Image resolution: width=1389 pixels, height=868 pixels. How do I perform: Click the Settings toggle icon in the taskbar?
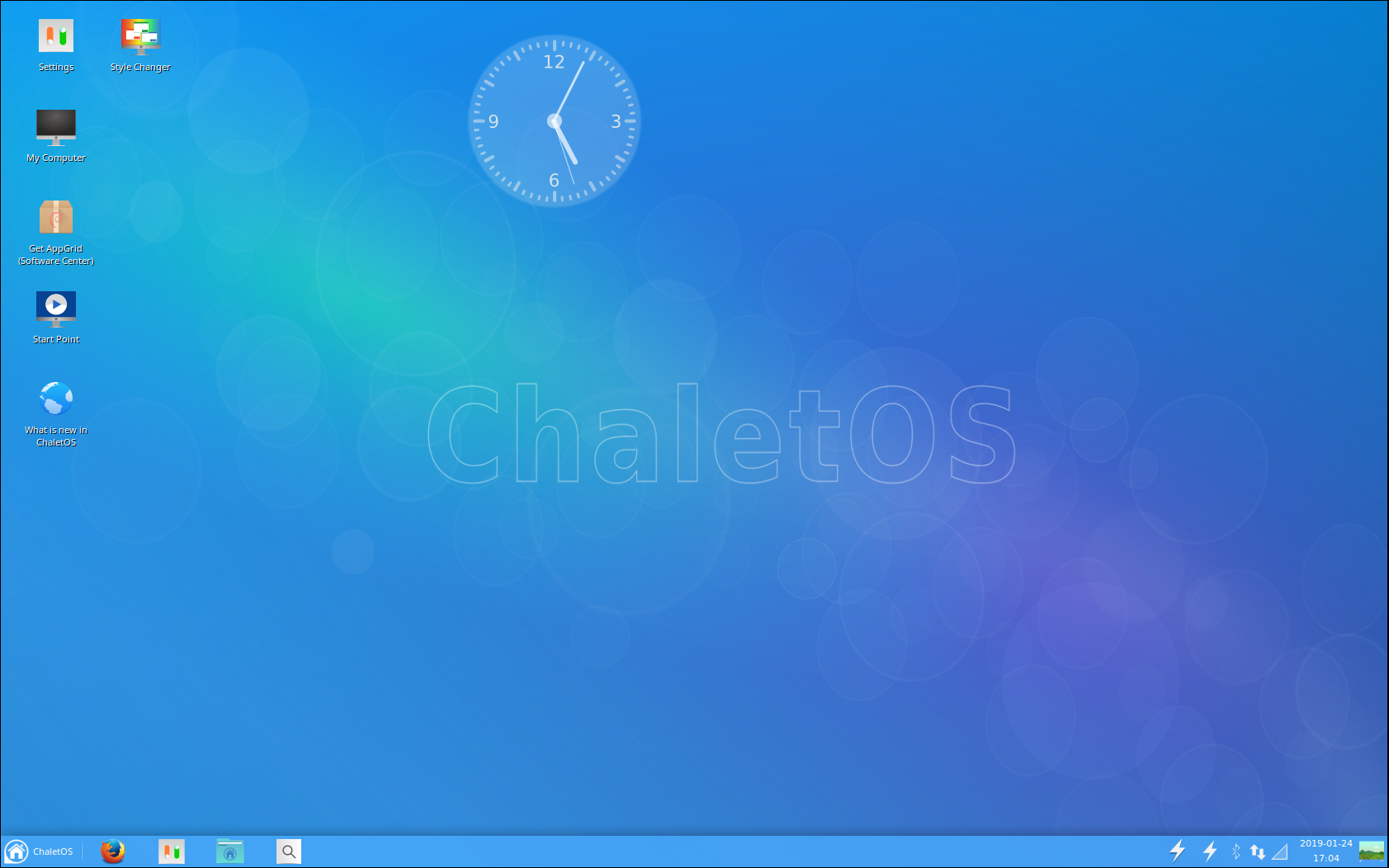pyautogui.click(x=172, y=851)
